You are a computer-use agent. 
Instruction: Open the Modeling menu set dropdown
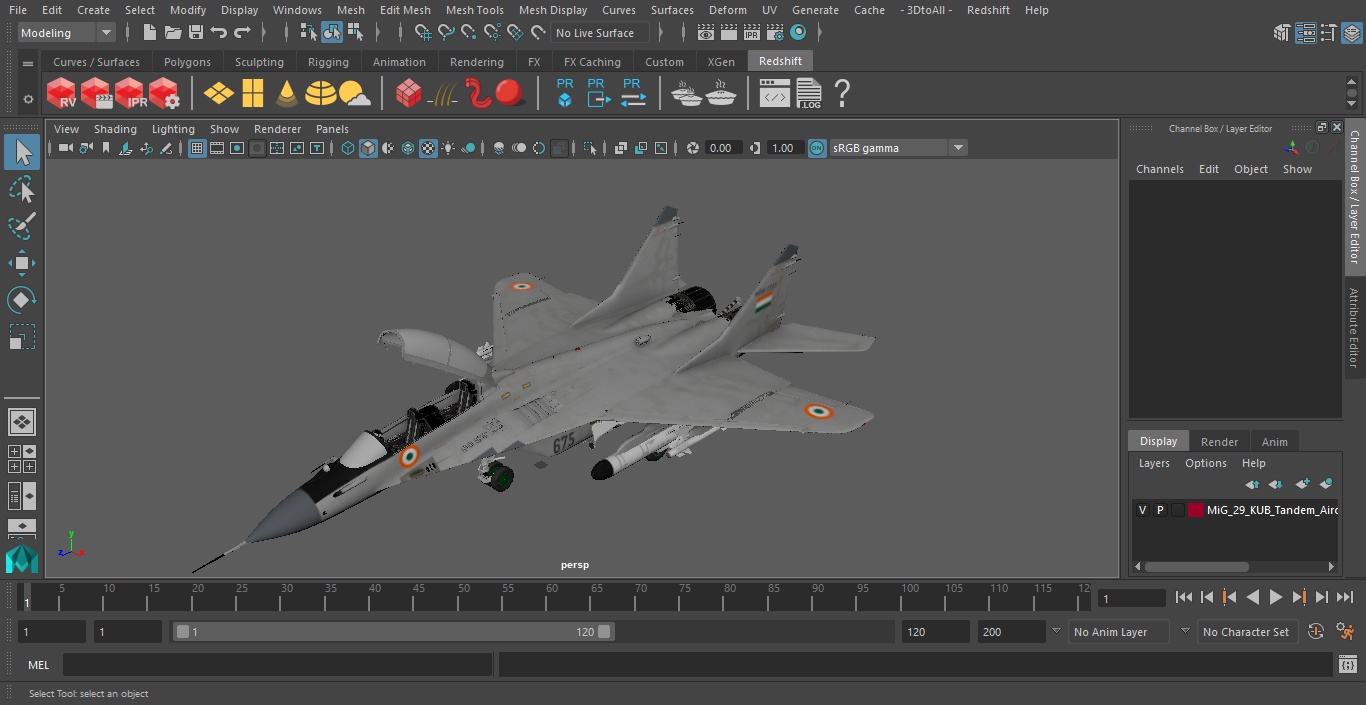(x=67, y=33)
